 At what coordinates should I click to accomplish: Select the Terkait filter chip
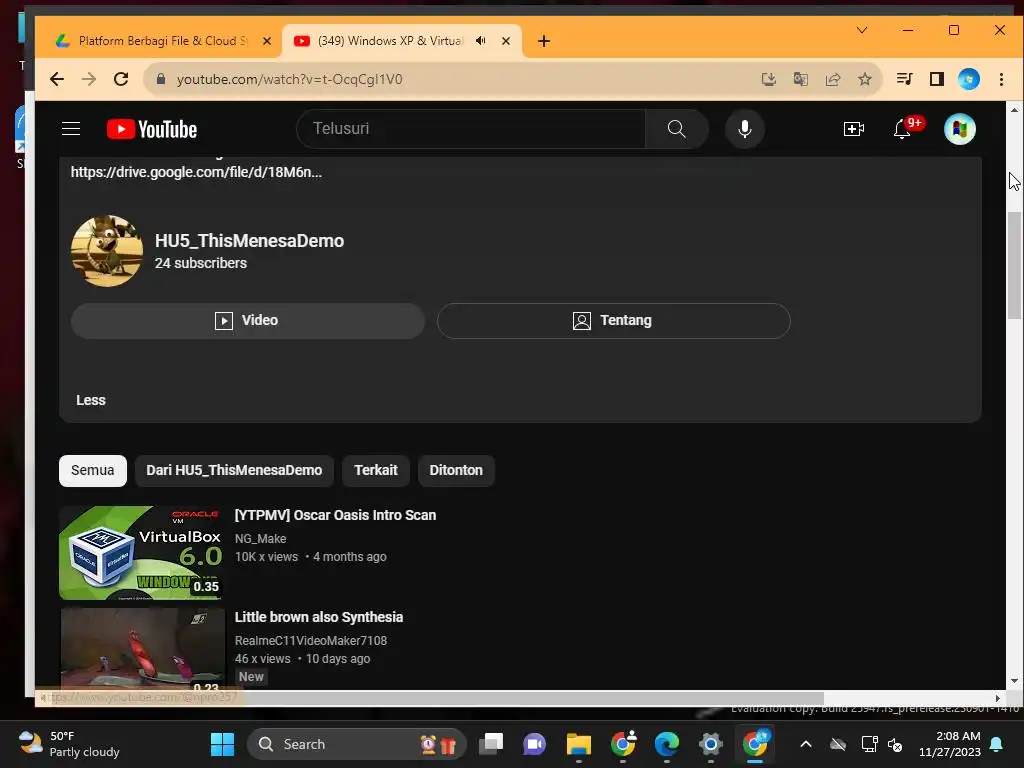coord(376,470)
